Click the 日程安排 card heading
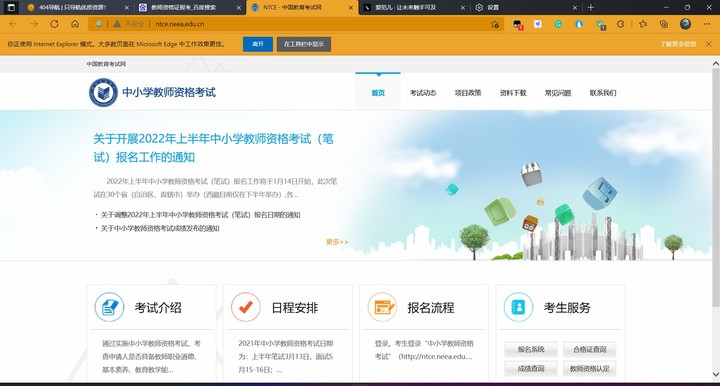The height and width of the screenshot is (386, 720). tap(294, 308)
